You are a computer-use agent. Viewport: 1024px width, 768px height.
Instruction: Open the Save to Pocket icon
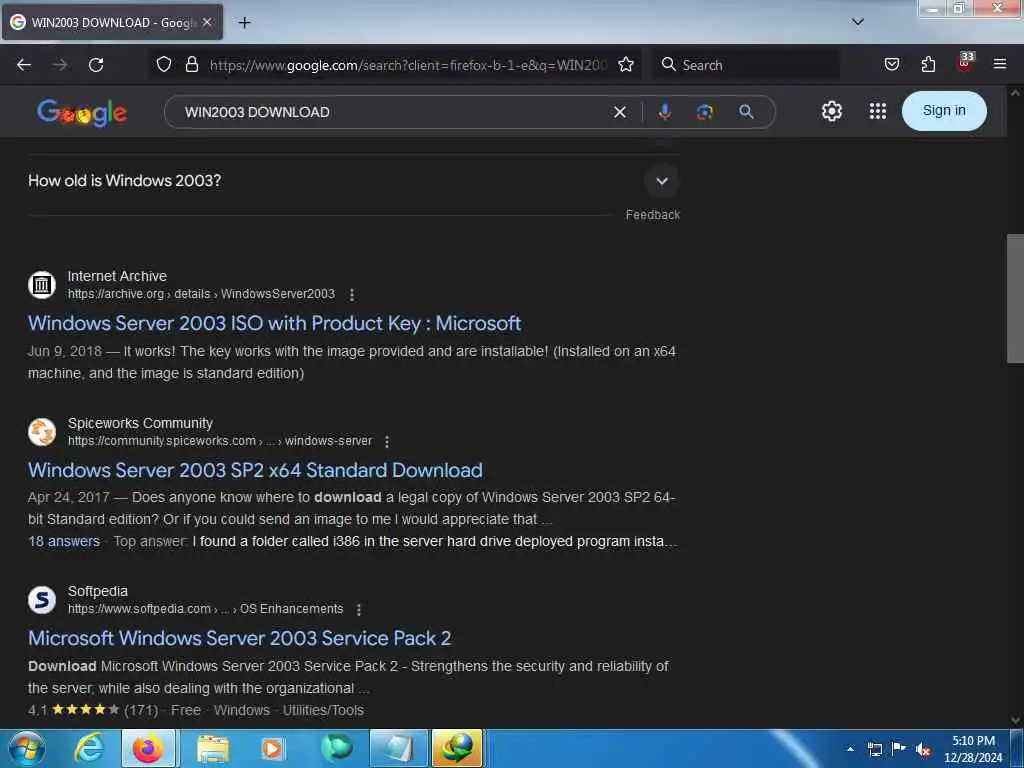tap(891, 64)
